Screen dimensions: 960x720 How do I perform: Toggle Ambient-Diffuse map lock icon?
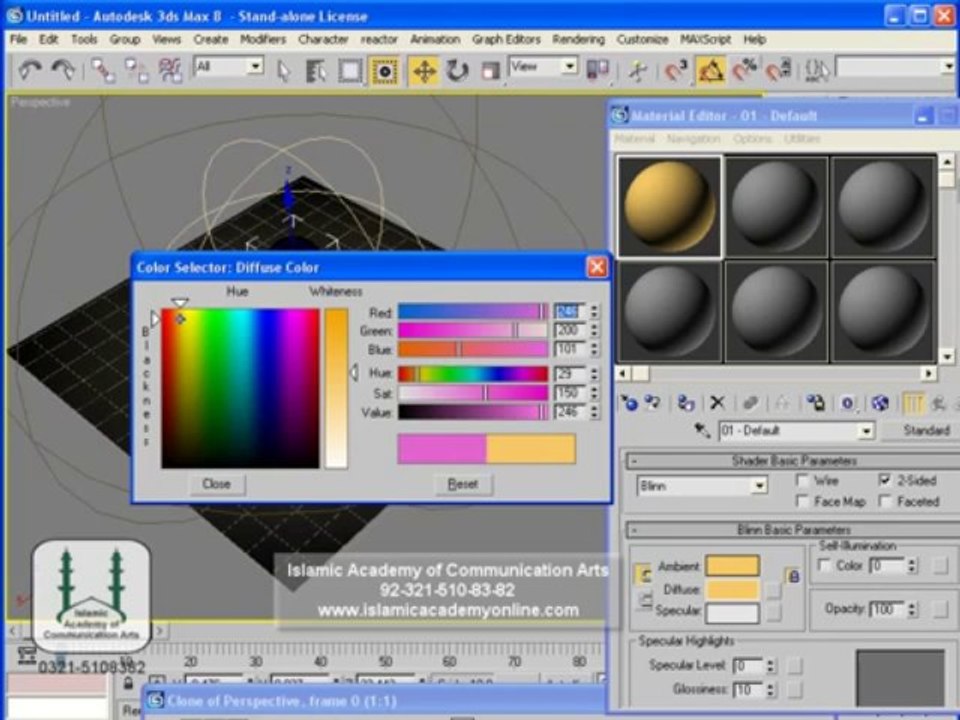[793, 576]
